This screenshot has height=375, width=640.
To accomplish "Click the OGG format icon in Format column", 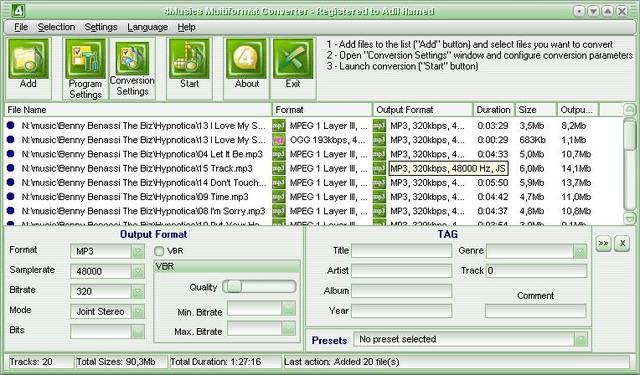I will coord(278,140).
